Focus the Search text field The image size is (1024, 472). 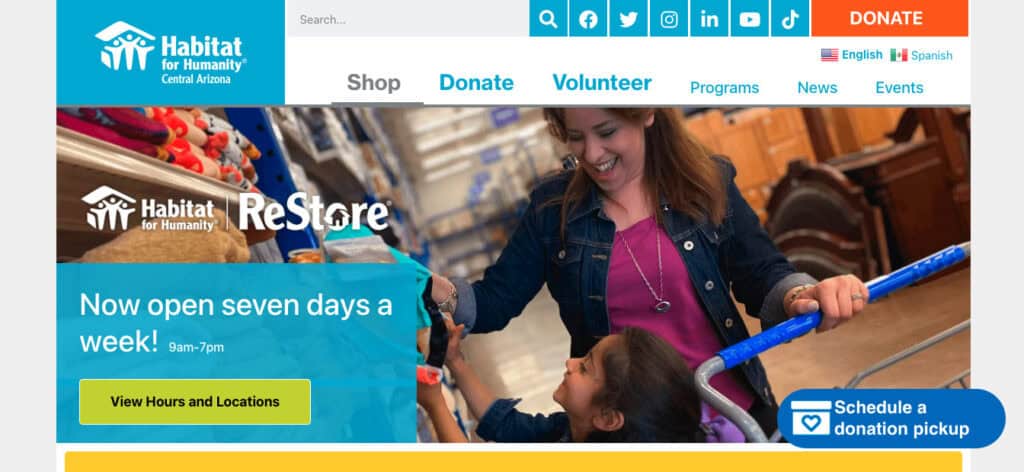[408, 19]
